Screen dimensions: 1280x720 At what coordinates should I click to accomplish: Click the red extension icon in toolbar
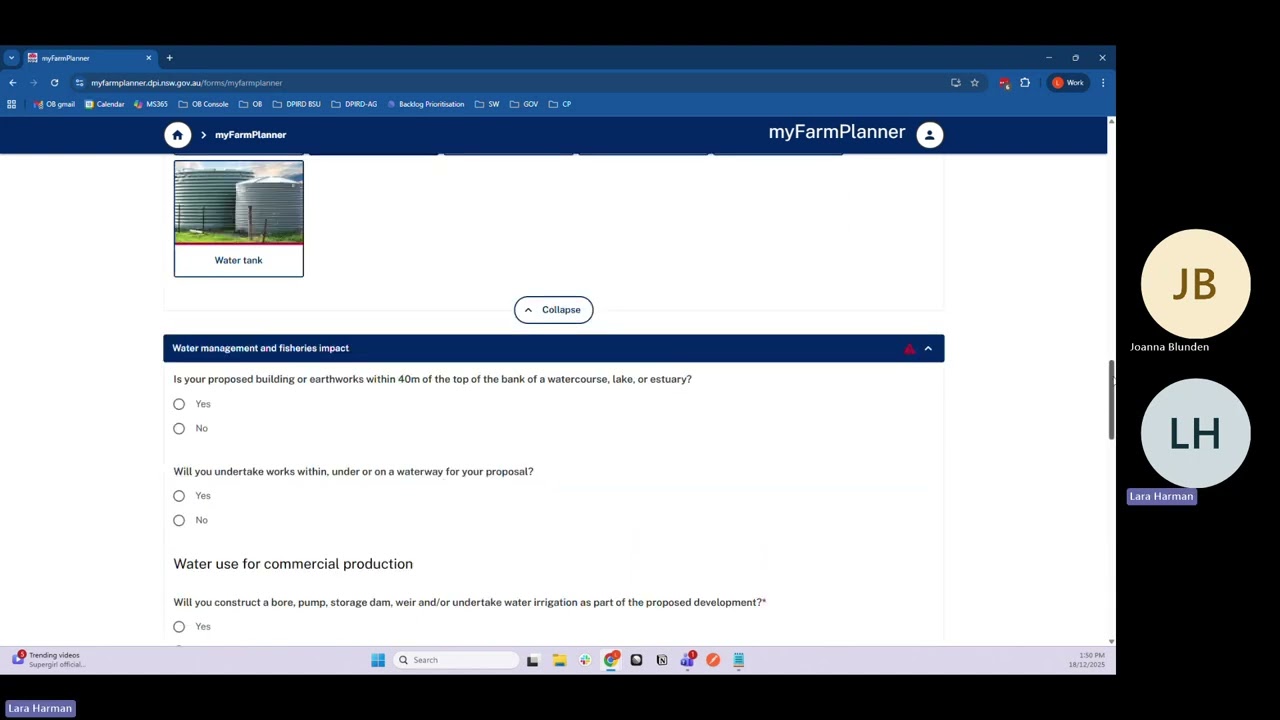[x=1004, y=83]
